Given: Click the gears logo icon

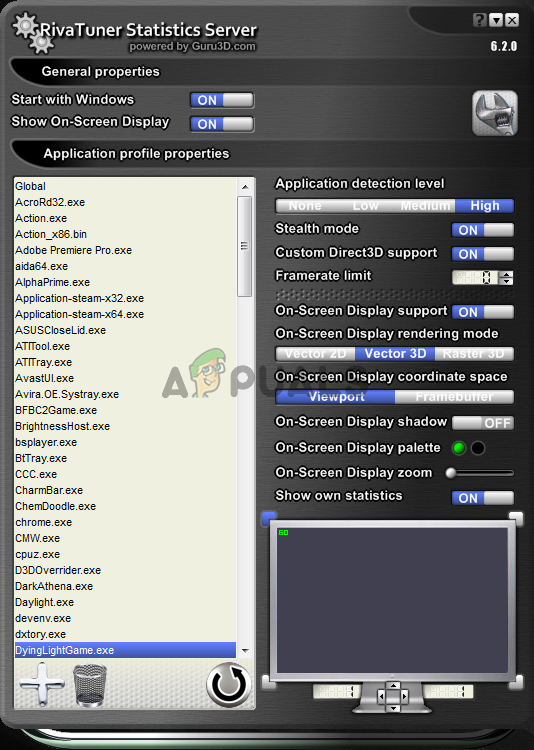Looking at the screenshot, I should (x=33, y=33).
